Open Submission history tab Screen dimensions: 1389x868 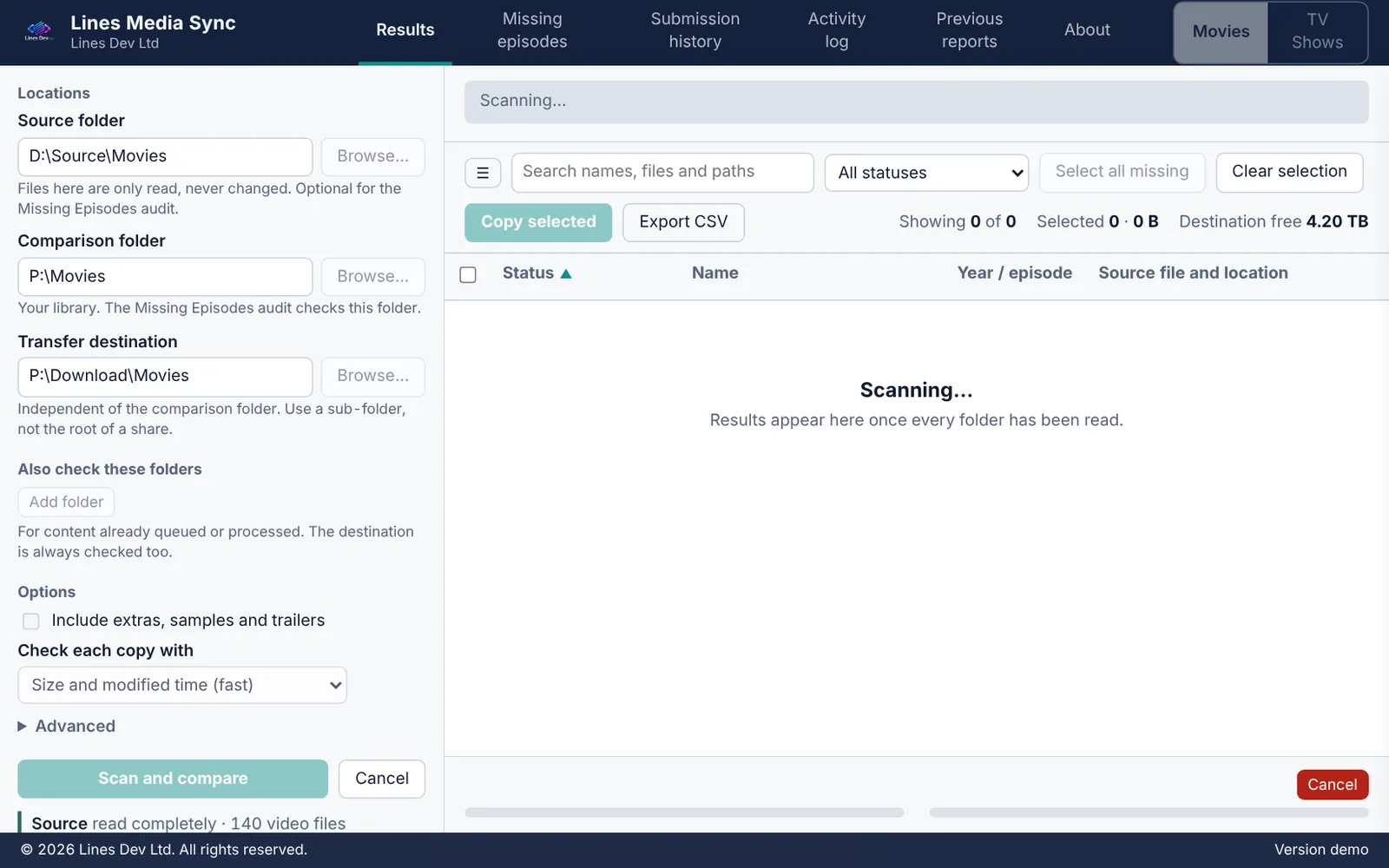694,30
